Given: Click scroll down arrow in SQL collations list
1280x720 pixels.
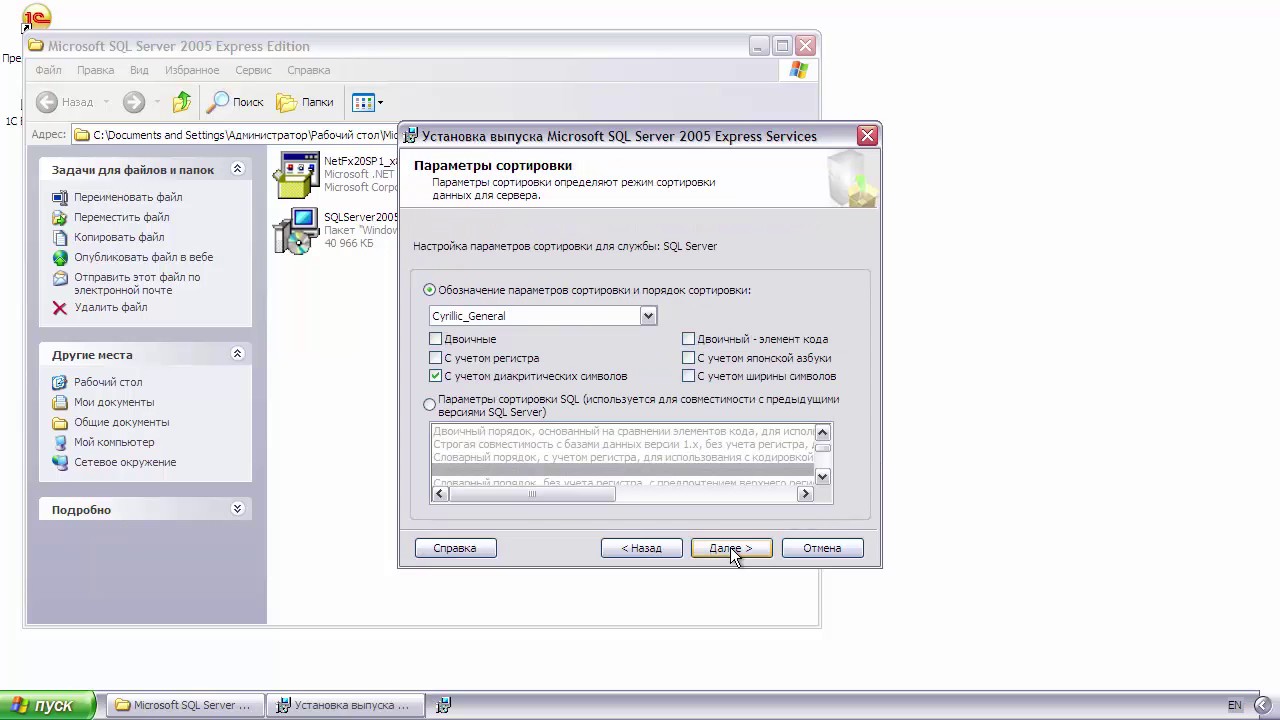Looking at the screenshot, I should [x=823, y=477].
